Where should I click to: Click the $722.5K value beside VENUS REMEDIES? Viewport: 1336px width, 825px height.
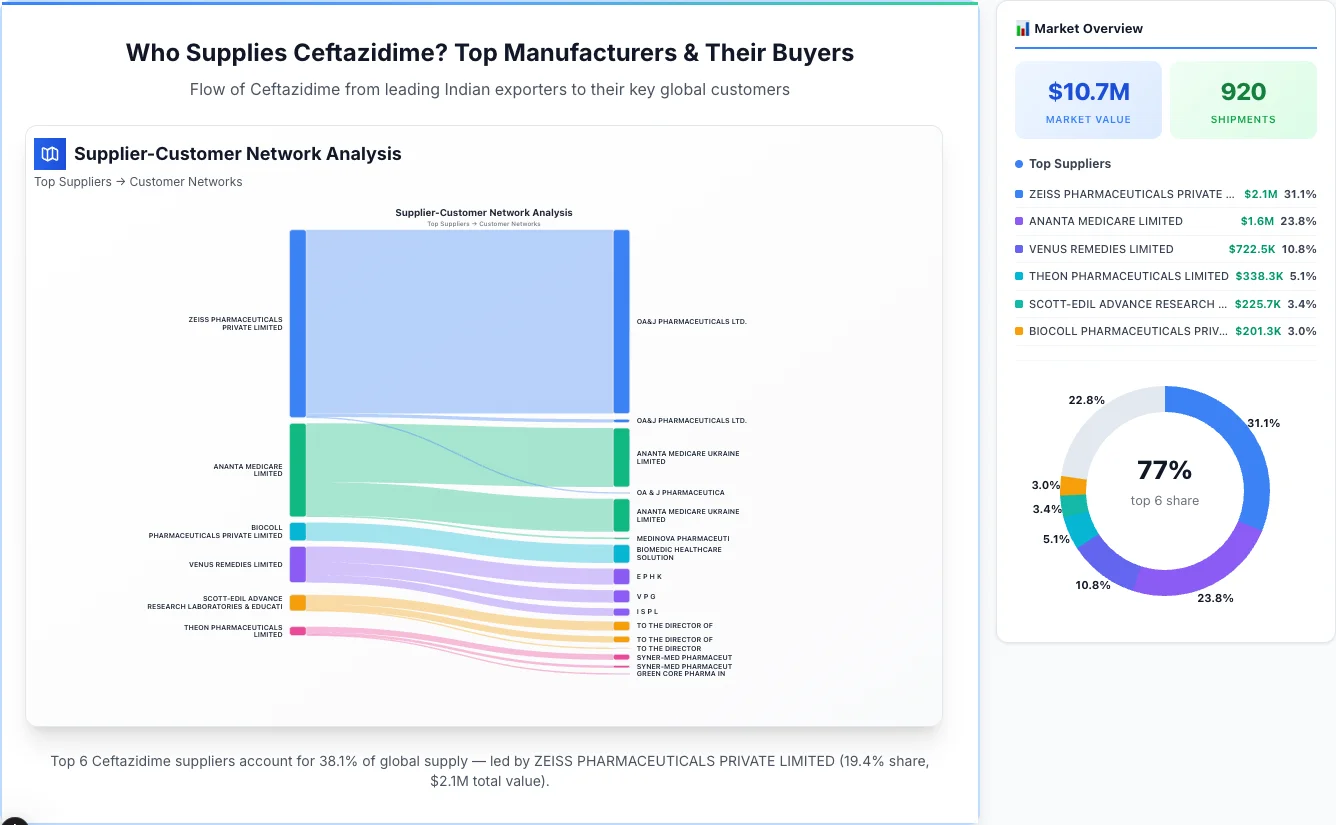pos(1254,249)
